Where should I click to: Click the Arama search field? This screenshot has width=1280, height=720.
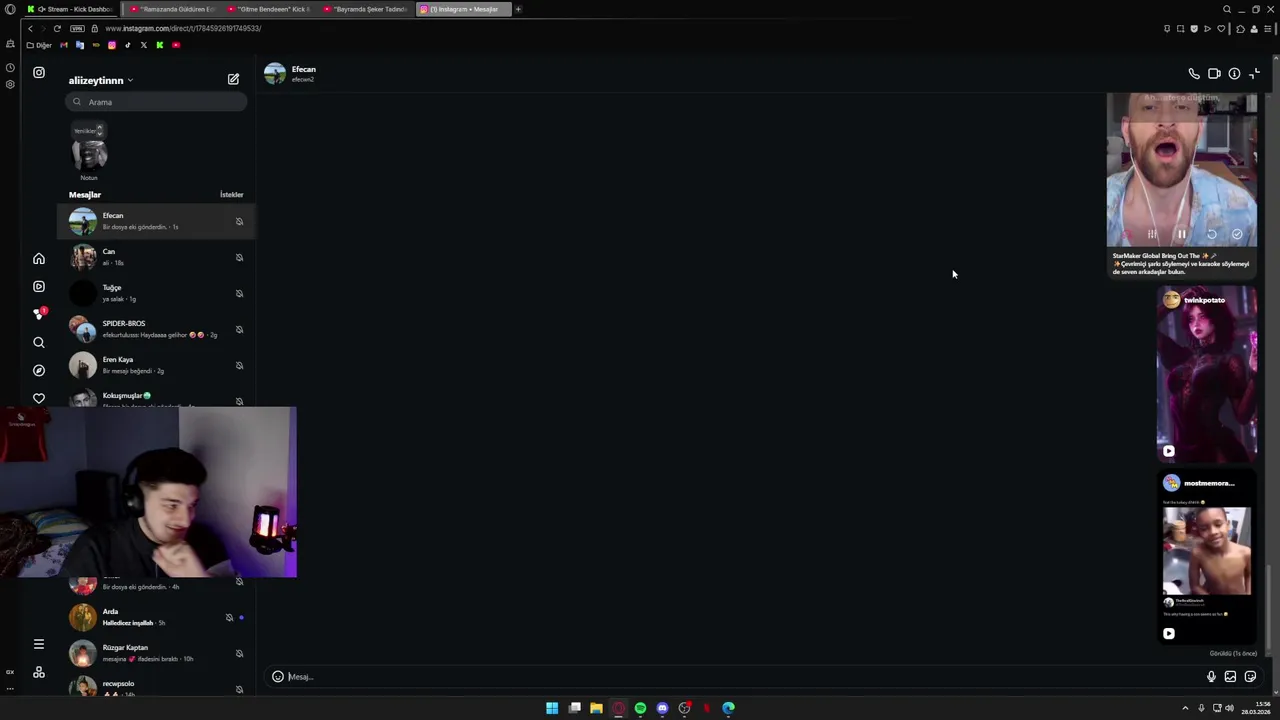pos(156,102)
